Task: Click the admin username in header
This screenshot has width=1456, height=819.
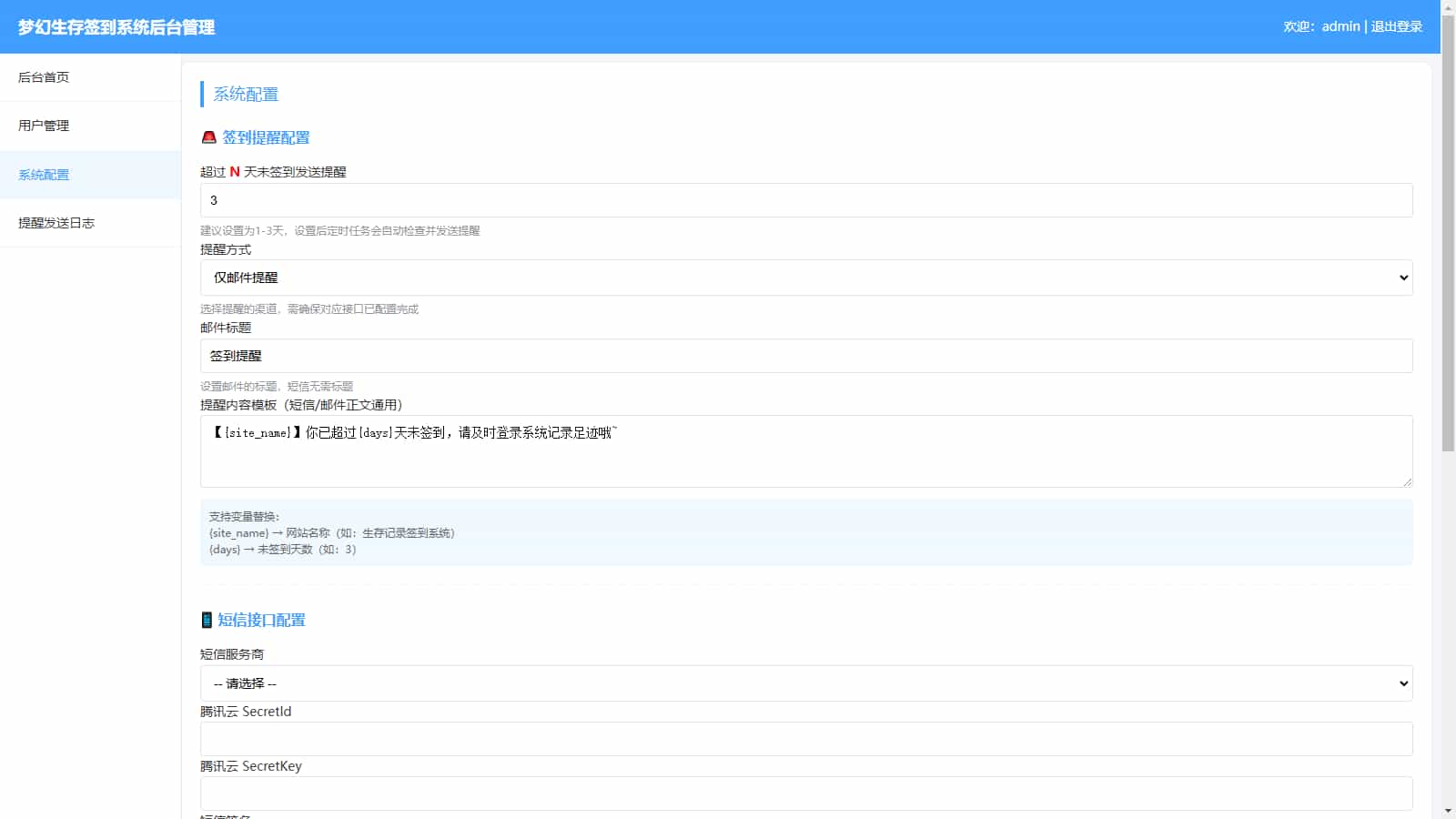Action: [x=1340, y=26]
